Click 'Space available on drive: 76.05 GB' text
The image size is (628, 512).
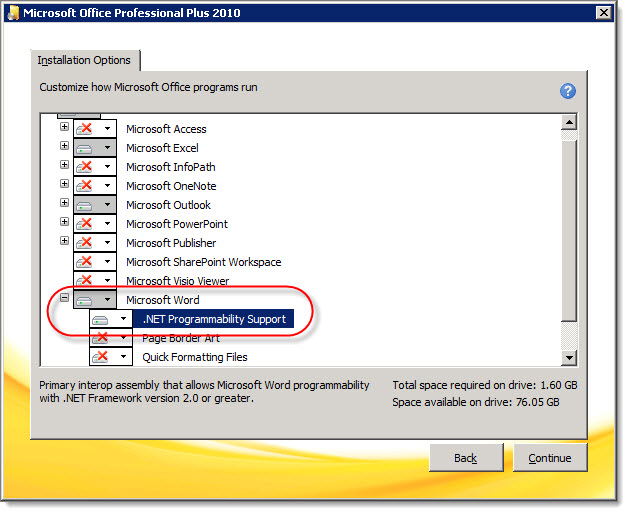[475, 402]
